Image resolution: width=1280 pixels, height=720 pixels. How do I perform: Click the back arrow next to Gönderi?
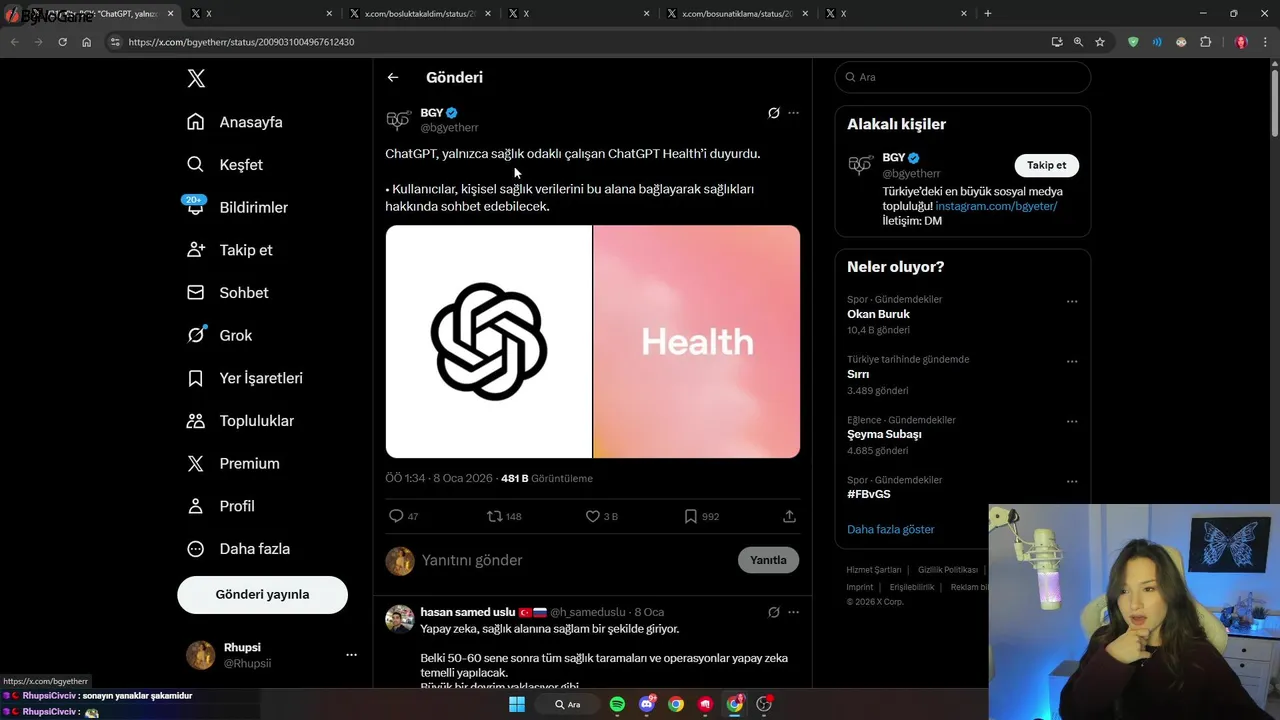click(x=393, y=77)
